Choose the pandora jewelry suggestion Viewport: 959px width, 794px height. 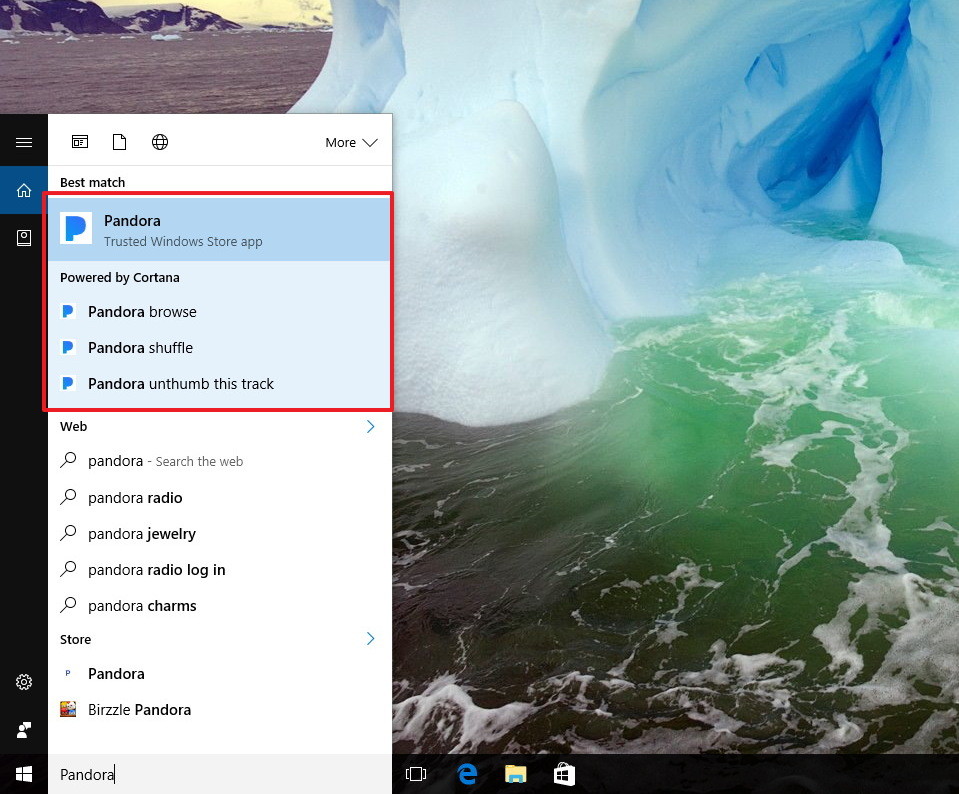[219, 534]
